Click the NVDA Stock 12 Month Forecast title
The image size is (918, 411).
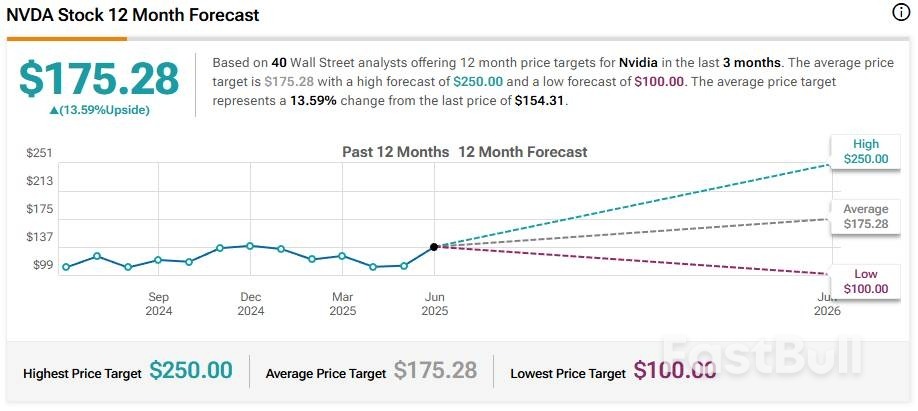132,15
